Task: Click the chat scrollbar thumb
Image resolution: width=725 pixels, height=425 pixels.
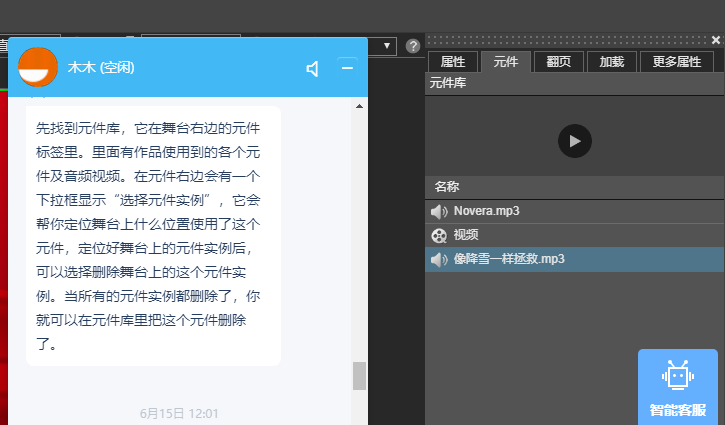Action: point(359,376)
